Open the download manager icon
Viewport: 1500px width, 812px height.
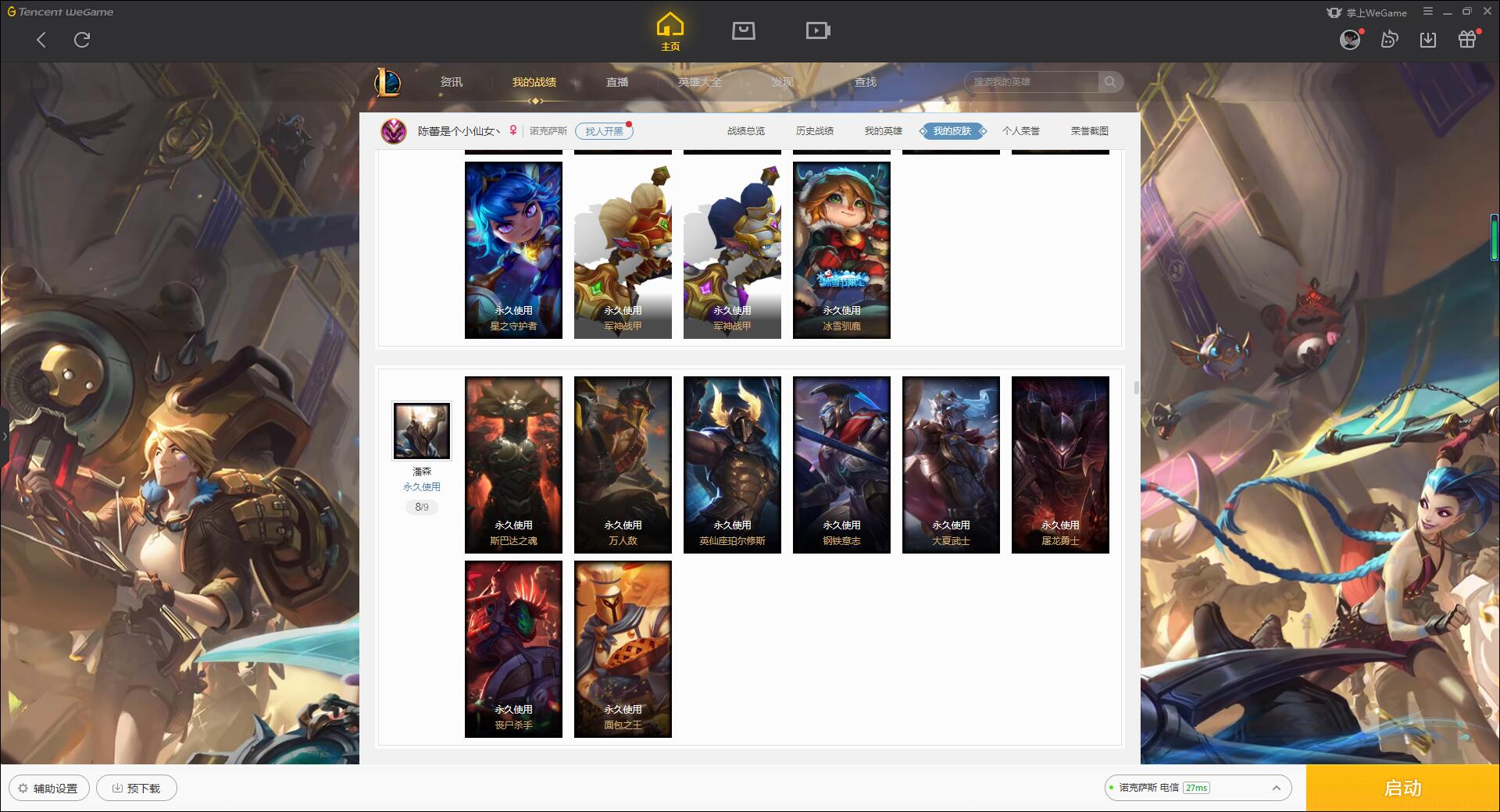(x=1428, y=40)
